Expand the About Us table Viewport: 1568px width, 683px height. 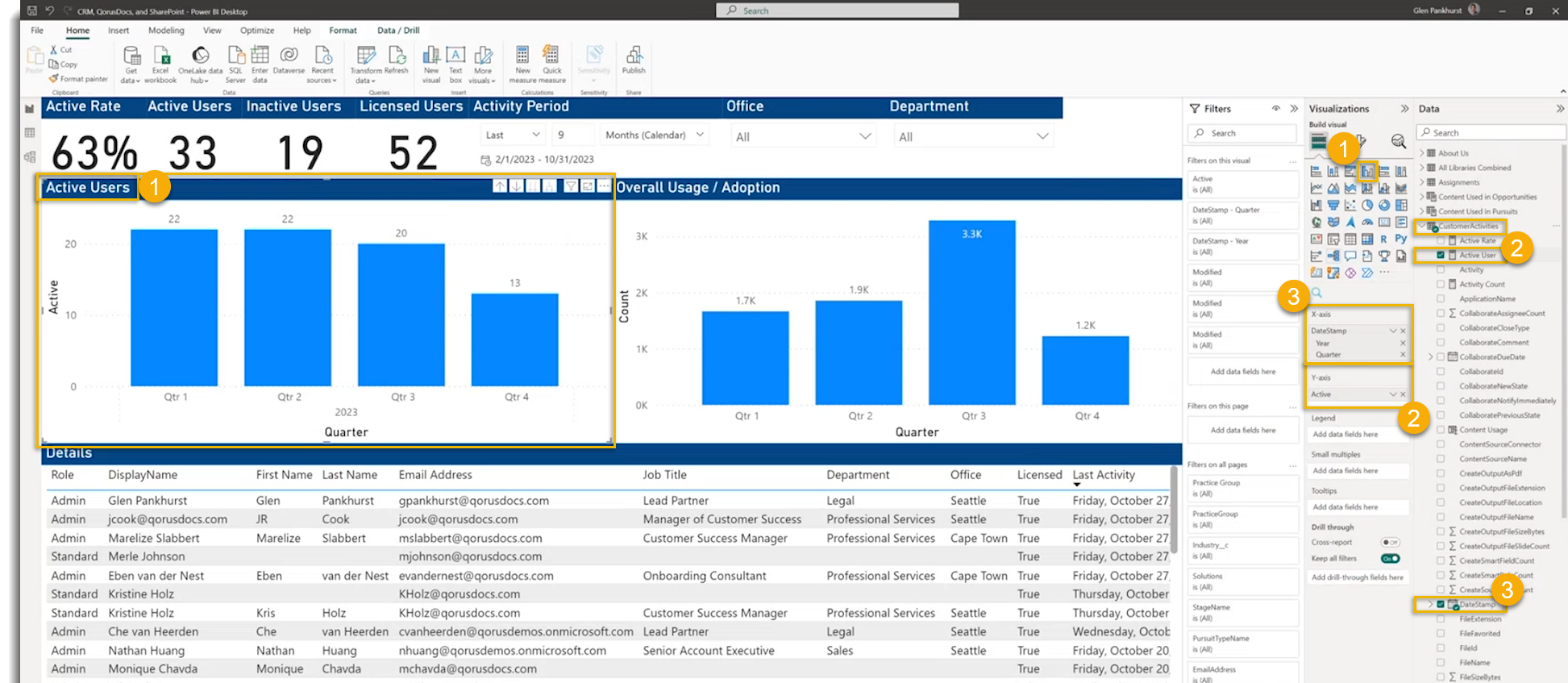pos(1422,153)
